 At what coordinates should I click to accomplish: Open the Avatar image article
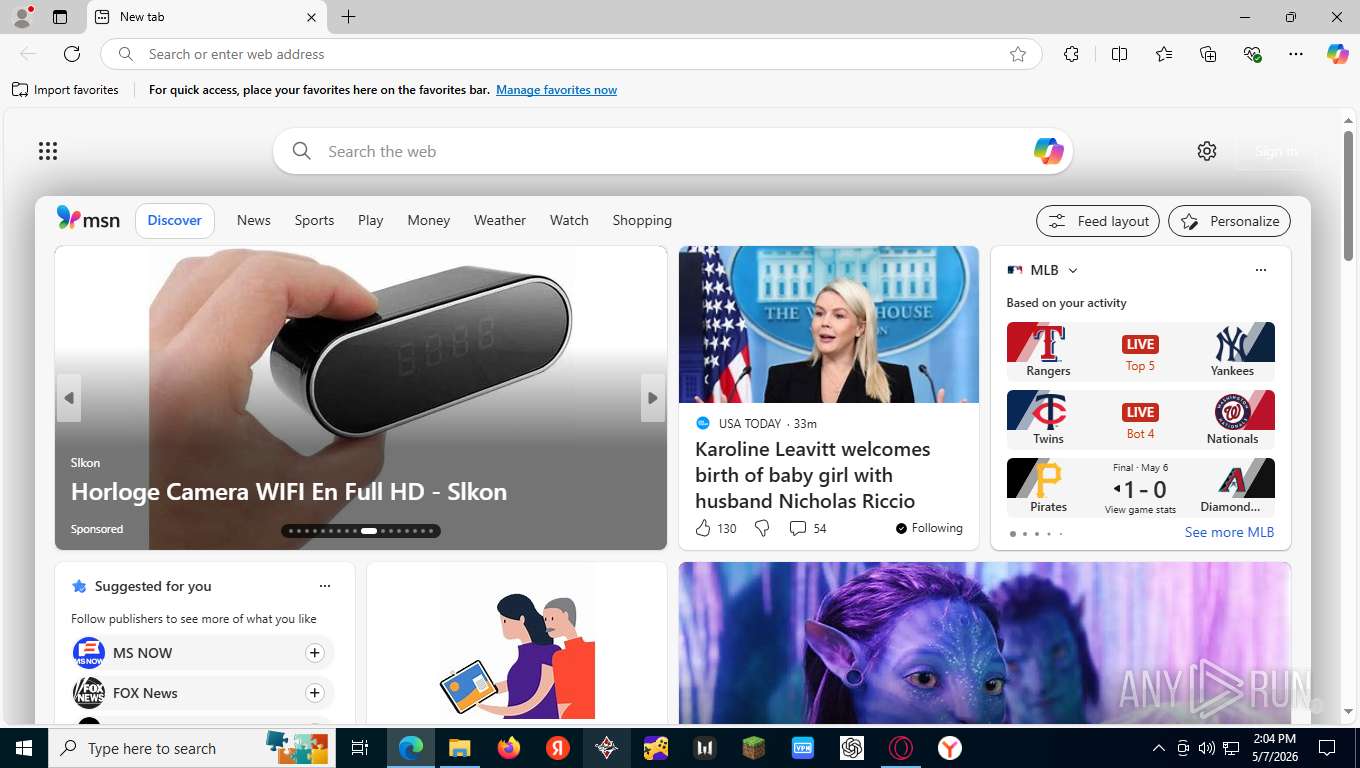tap(985, 642)
